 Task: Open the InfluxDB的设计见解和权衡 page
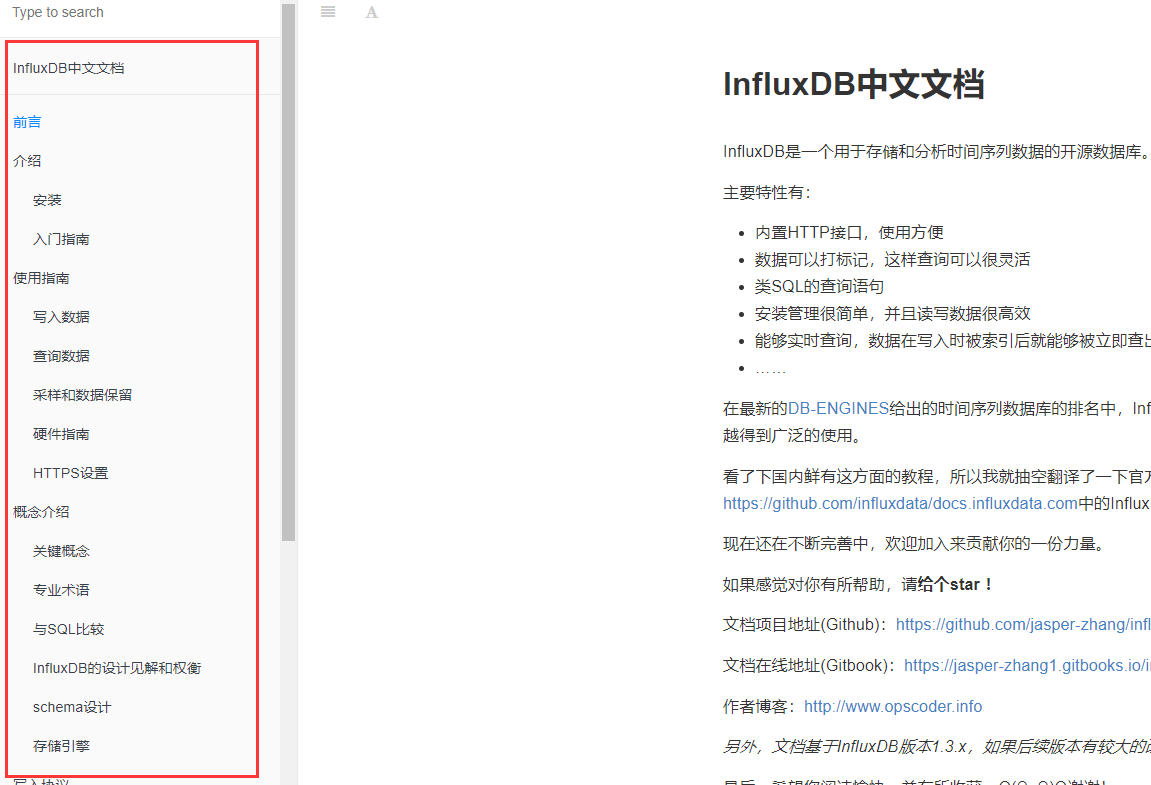(x=117, y=668)
